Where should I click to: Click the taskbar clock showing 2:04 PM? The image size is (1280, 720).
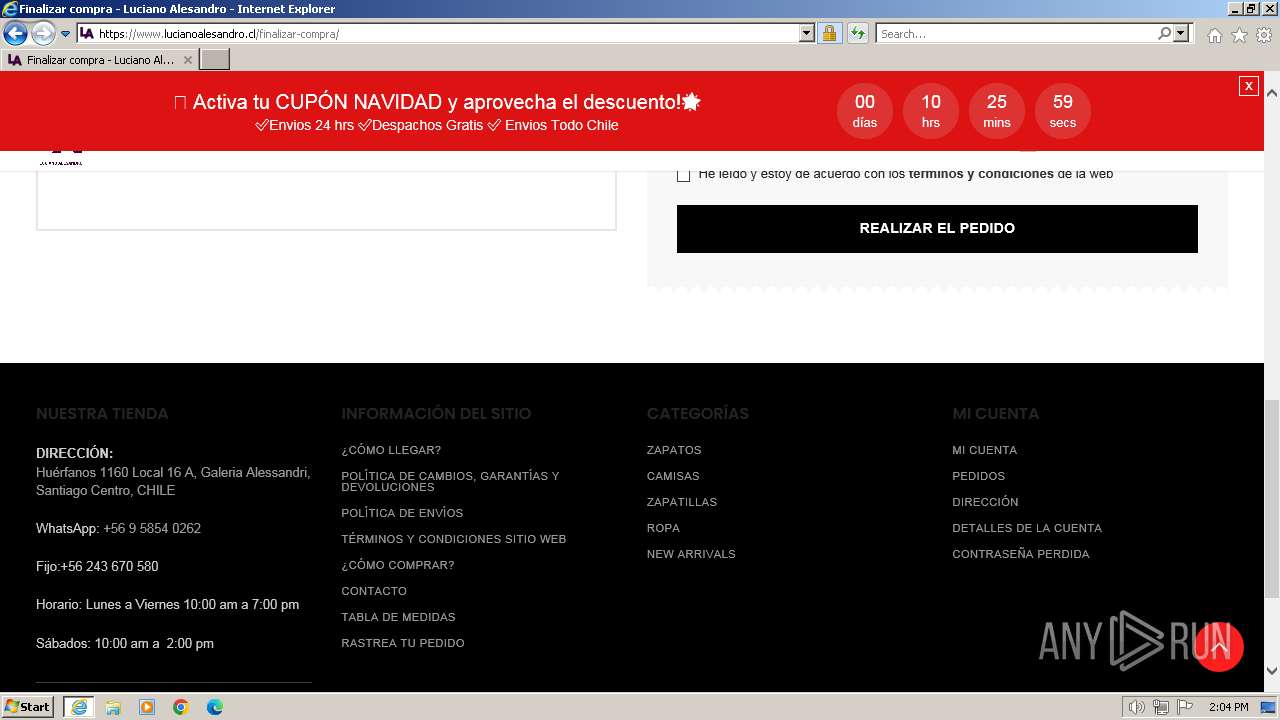pyautogui.click(x=1228, y=707)
